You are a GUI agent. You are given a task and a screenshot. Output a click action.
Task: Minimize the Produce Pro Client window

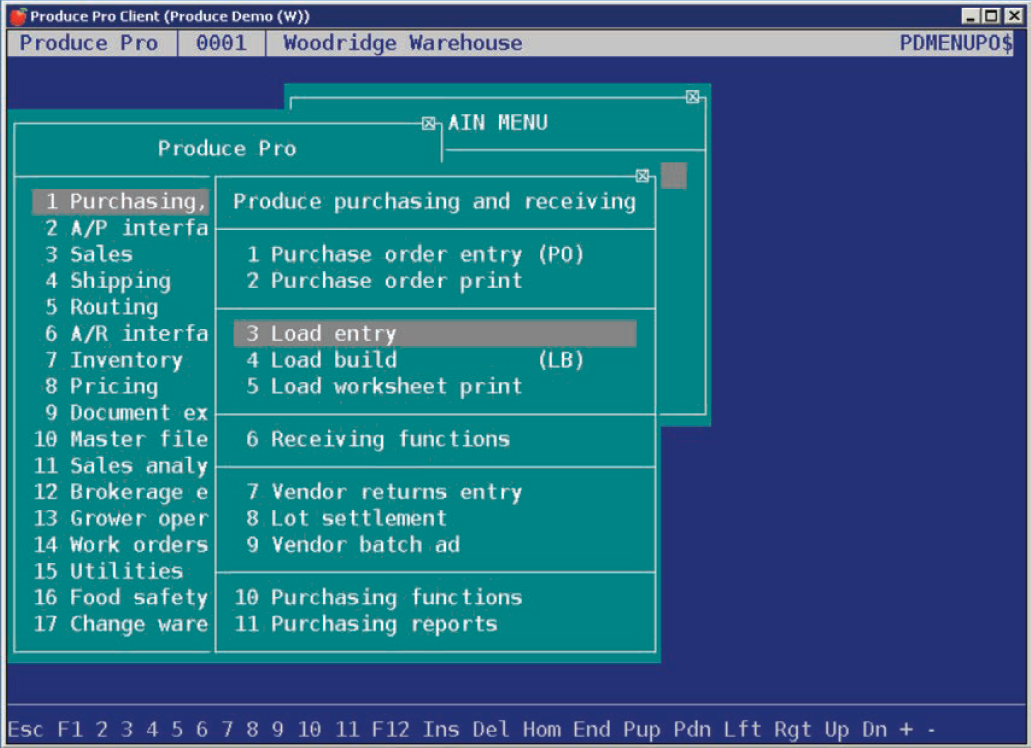(970, 16)
